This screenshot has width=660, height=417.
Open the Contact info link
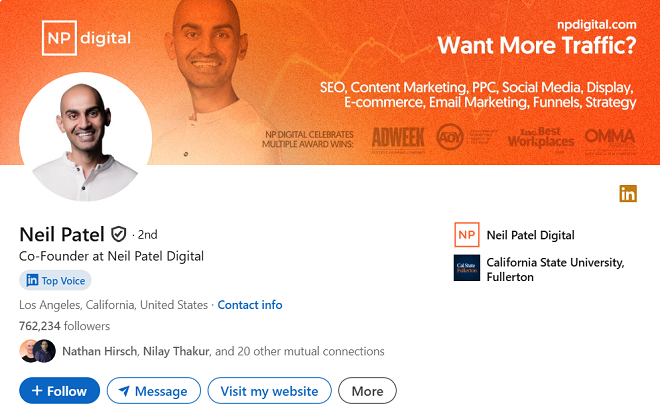click(250, 305)
